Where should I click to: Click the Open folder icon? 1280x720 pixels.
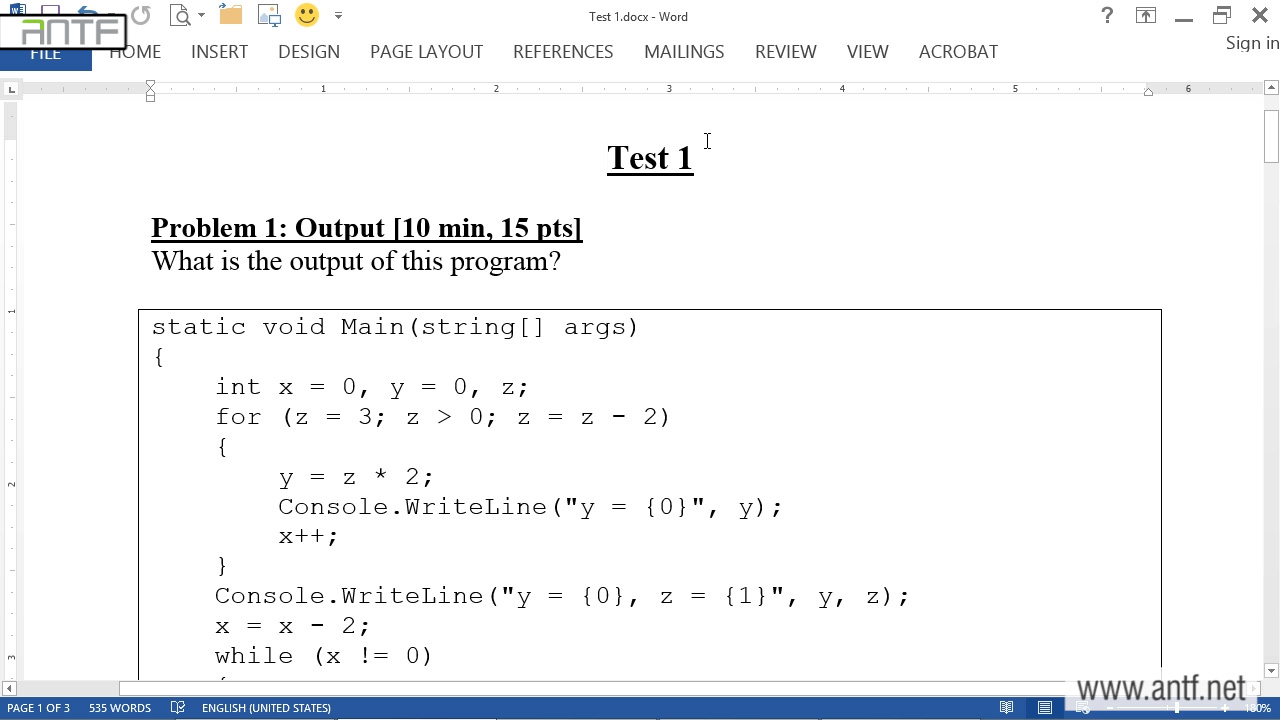[x=231, y=15]
